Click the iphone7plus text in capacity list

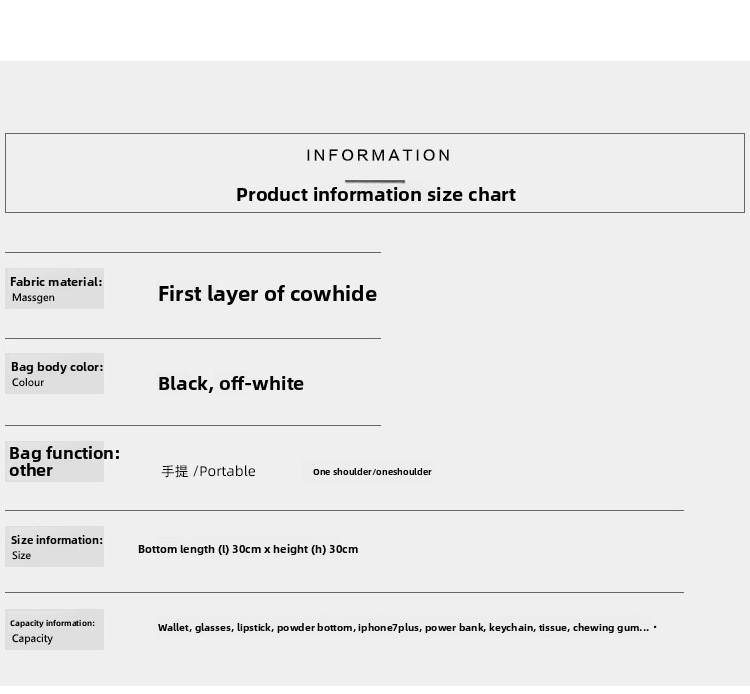click(x=388, y=628)
